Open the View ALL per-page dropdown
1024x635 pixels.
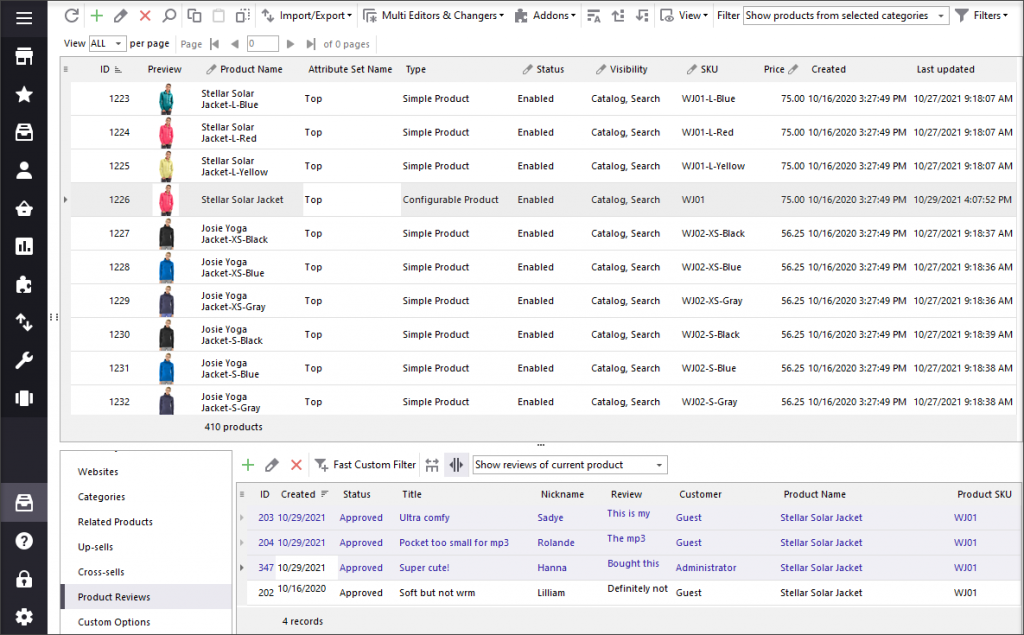tap(106, 44)
